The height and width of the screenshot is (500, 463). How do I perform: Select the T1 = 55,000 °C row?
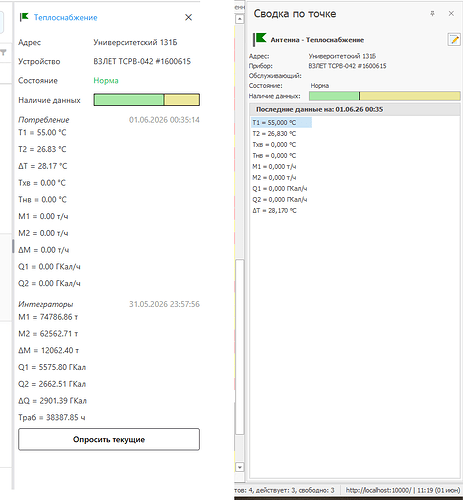click(281, 123)
